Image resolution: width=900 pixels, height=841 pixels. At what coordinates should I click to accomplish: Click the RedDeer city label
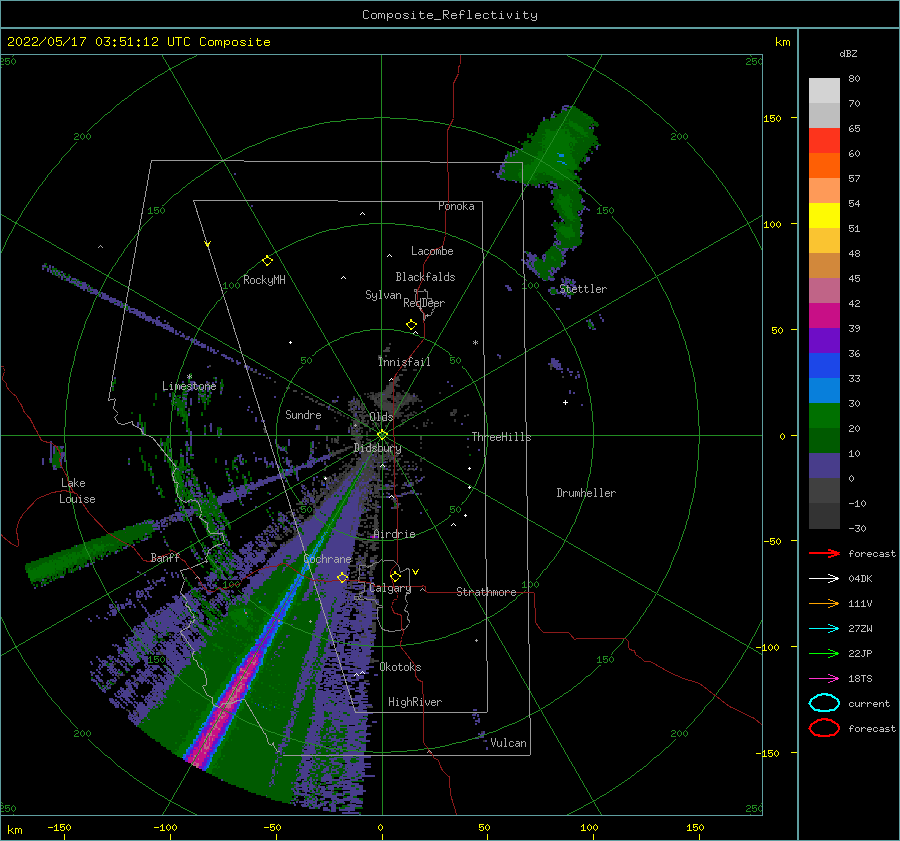(x=424, y=303)
